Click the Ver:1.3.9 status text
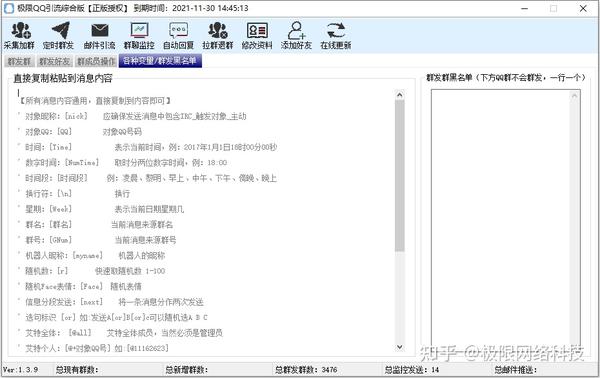Screen dimensions: 600x378 pos(21,370)
